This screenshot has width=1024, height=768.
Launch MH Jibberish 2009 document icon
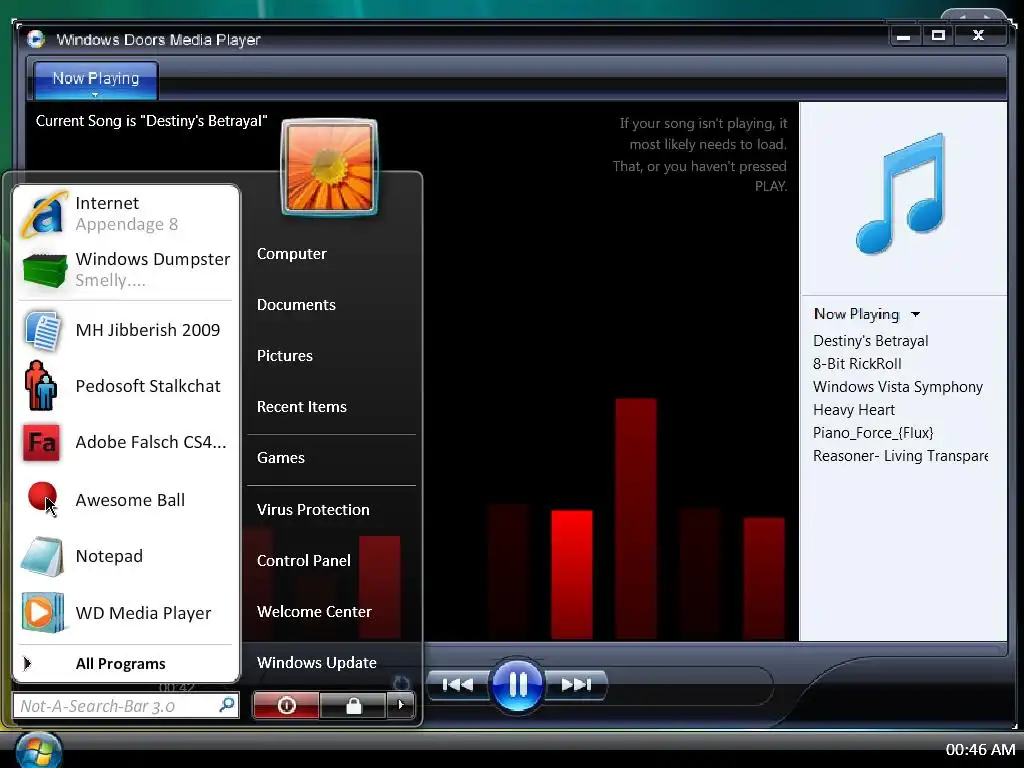pos(43,331)
